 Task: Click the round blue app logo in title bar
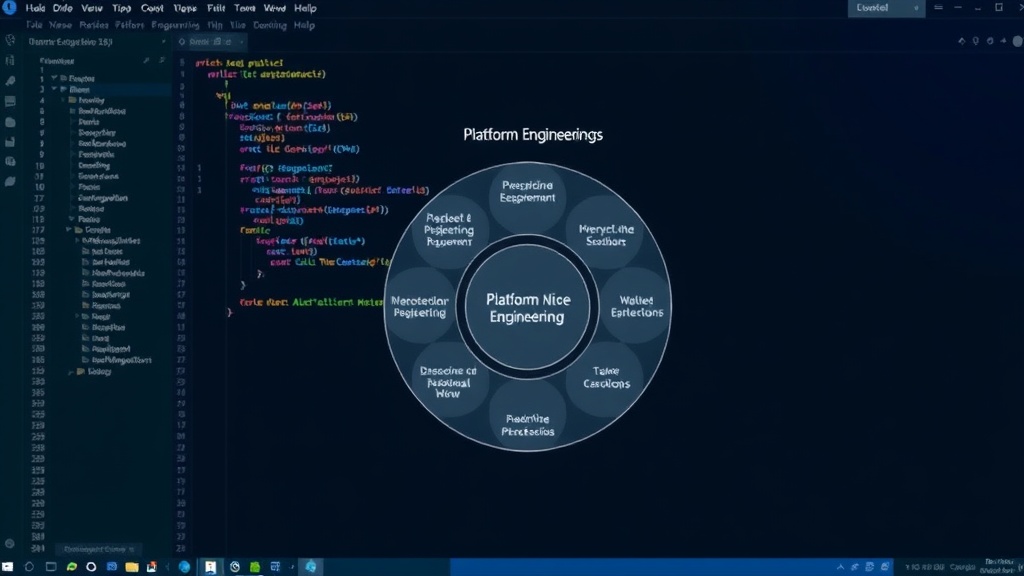pos(9,7)
